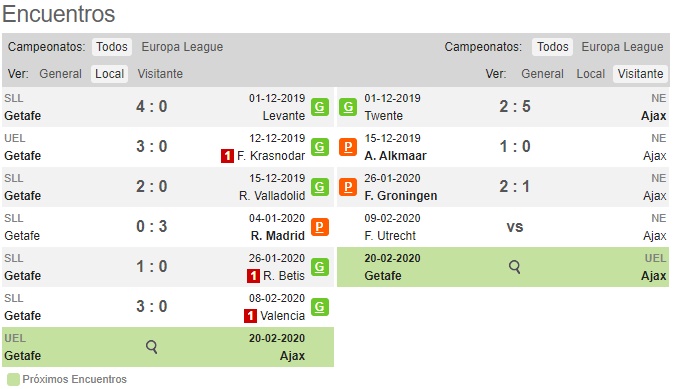Click red card icon next to R. Betis
This screenshot has width=674, height=389.
253,276
